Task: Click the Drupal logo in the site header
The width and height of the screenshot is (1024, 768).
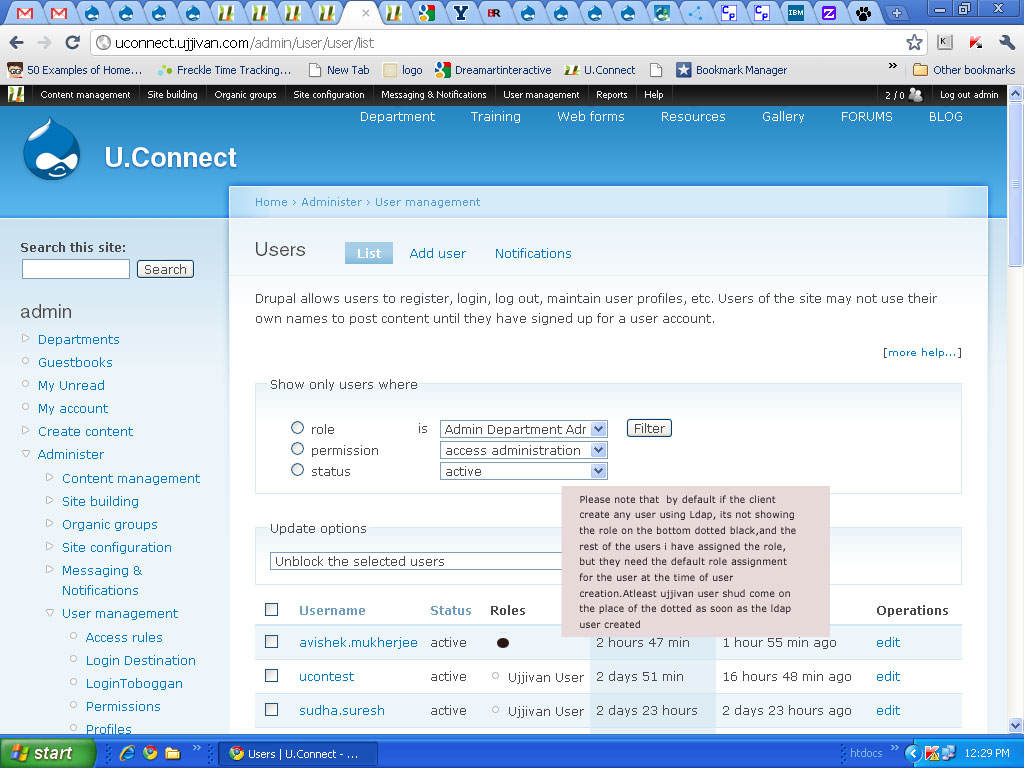Action: pos(51,151)
